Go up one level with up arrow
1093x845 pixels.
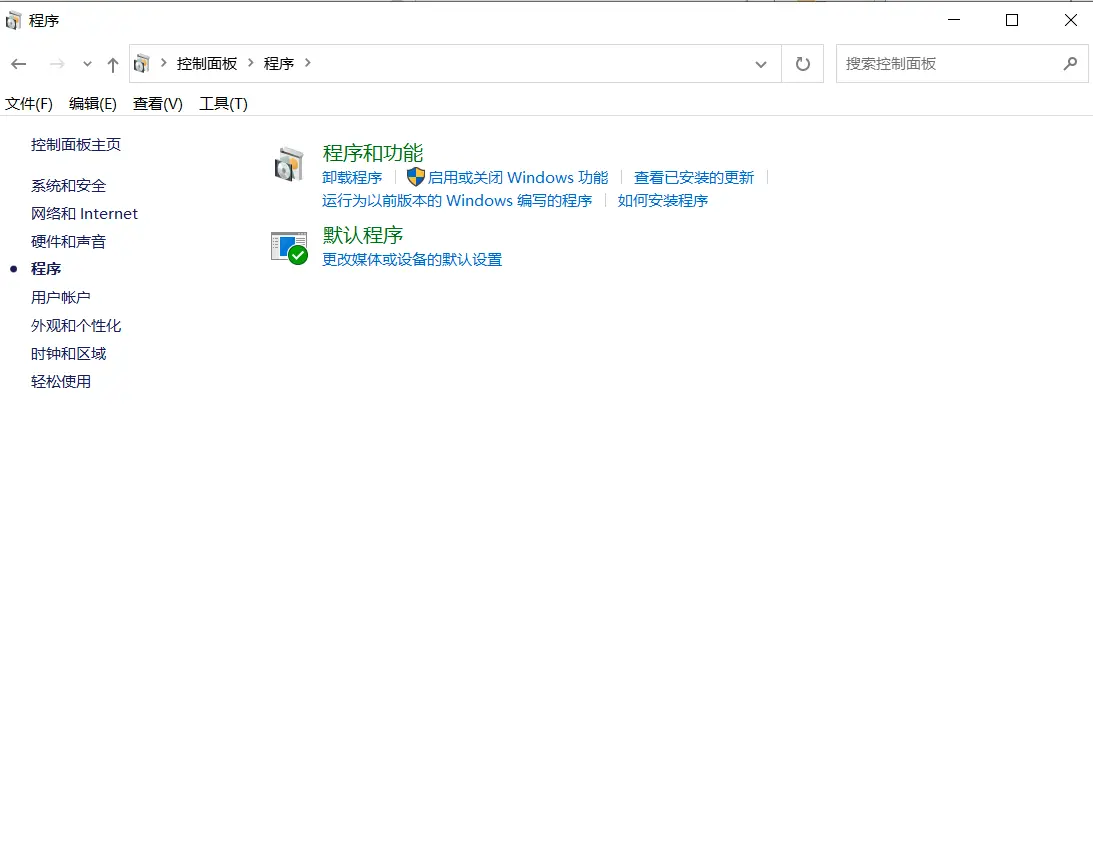tap(112, 65)
